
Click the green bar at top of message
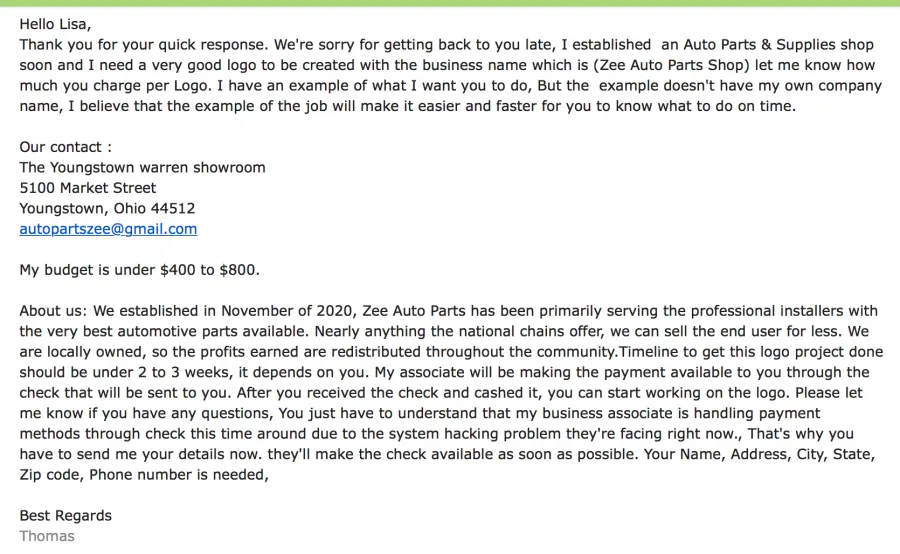(450, 3)
